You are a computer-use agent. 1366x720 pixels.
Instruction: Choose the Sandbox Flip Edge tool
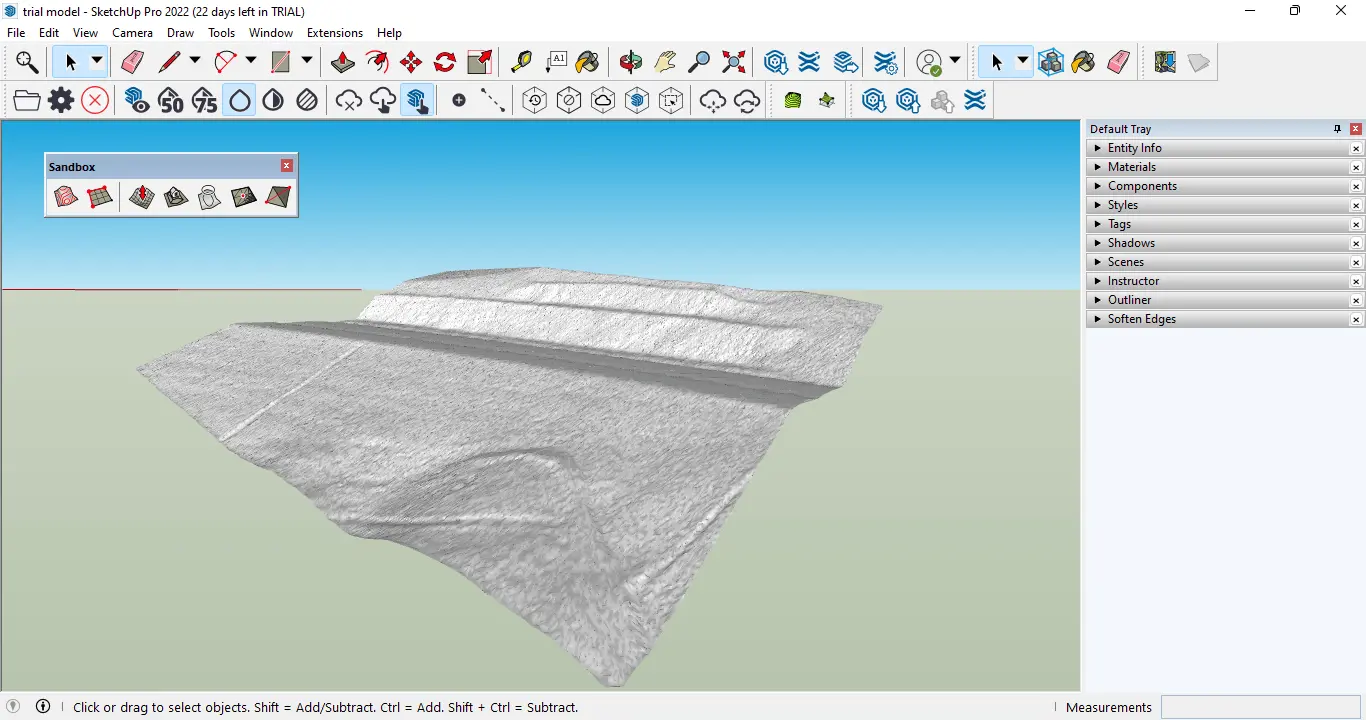pos(278,197)
